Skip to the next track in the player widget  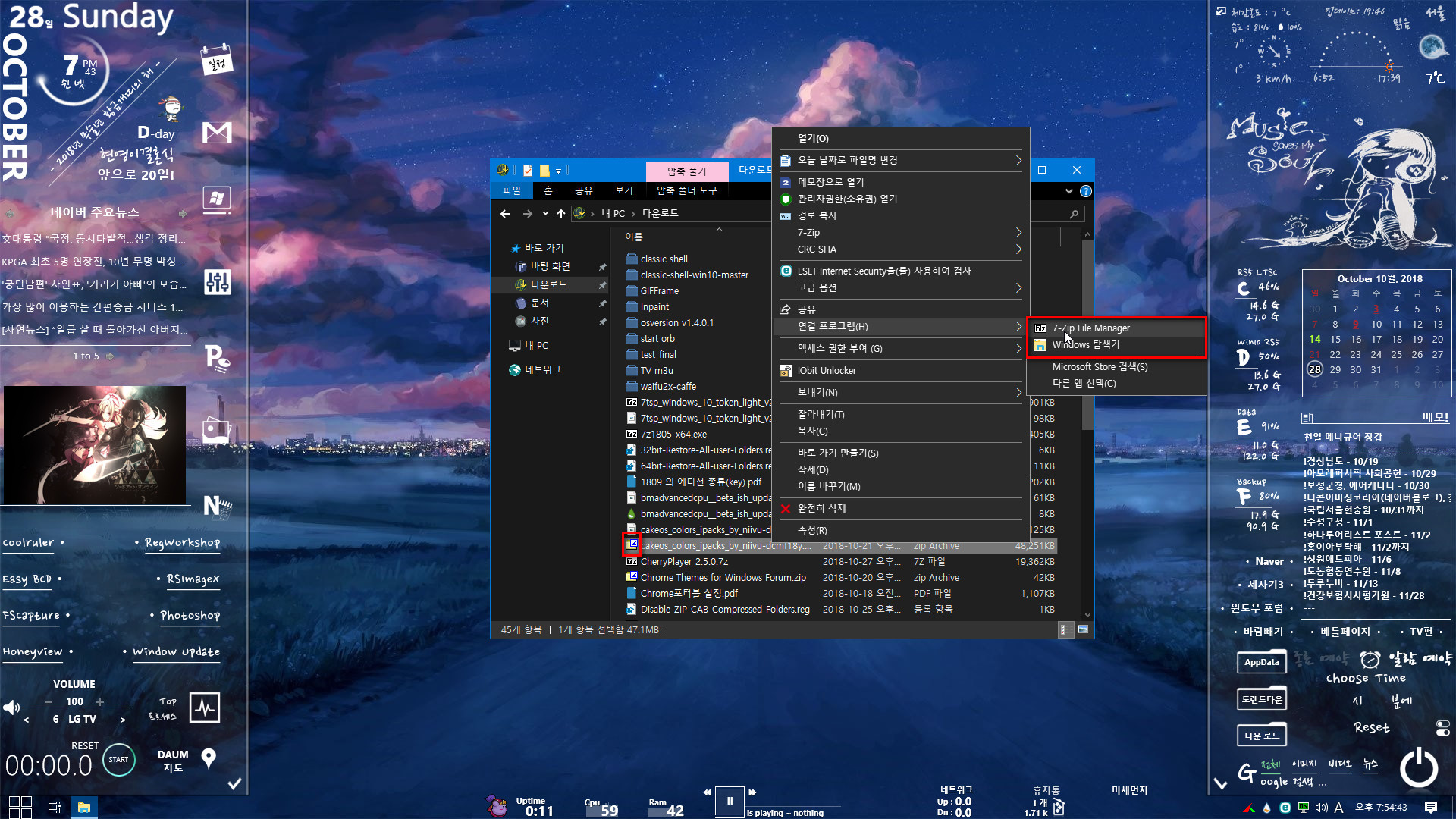(752, 792)
